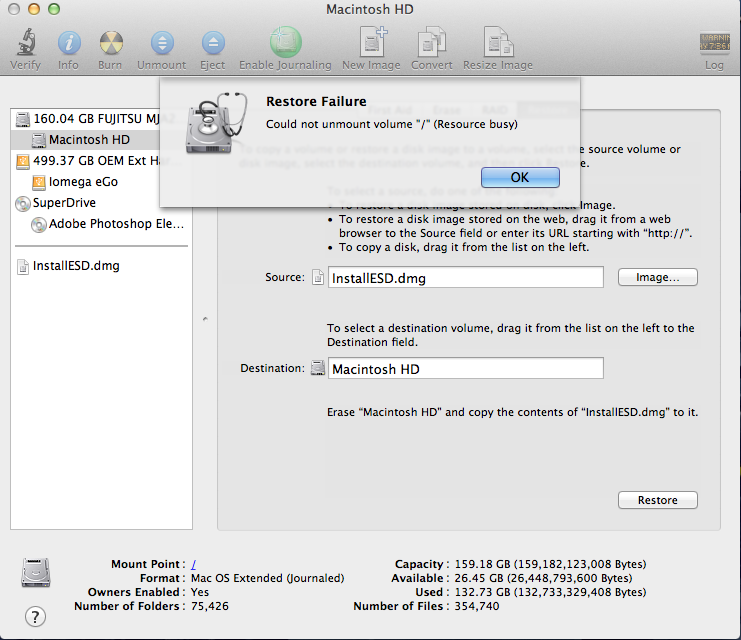The width and height of the screenshot is (741, 640).
Task: Click the Destination field containing Macintosh HD
Action: point(465,368)
